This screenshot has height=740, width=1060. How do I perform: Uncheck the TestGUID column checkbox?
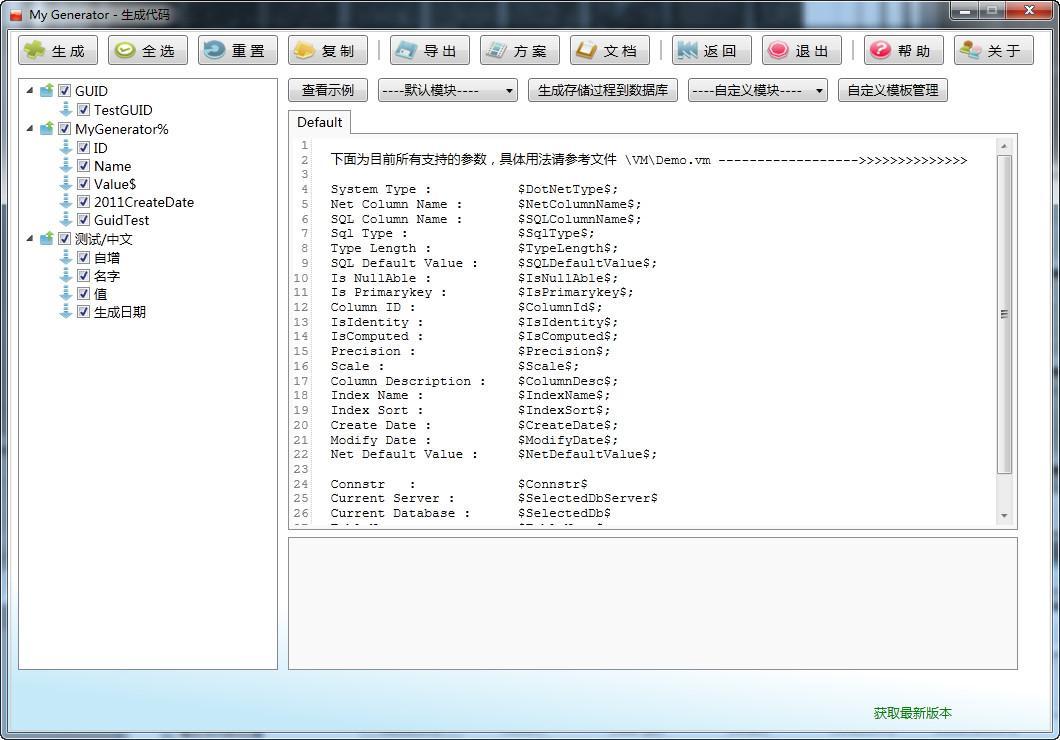coord(84,110)
